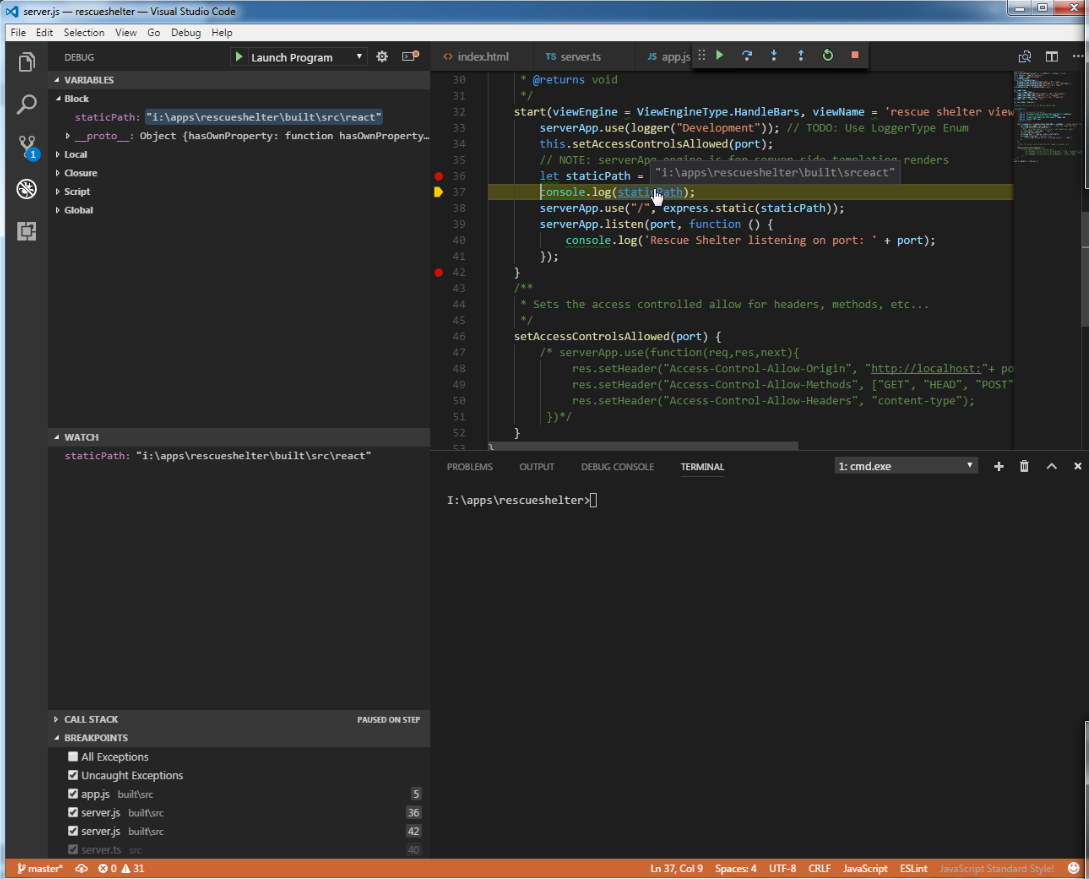
Task: Change encoding via UTF-8
Action: [783, 869]
